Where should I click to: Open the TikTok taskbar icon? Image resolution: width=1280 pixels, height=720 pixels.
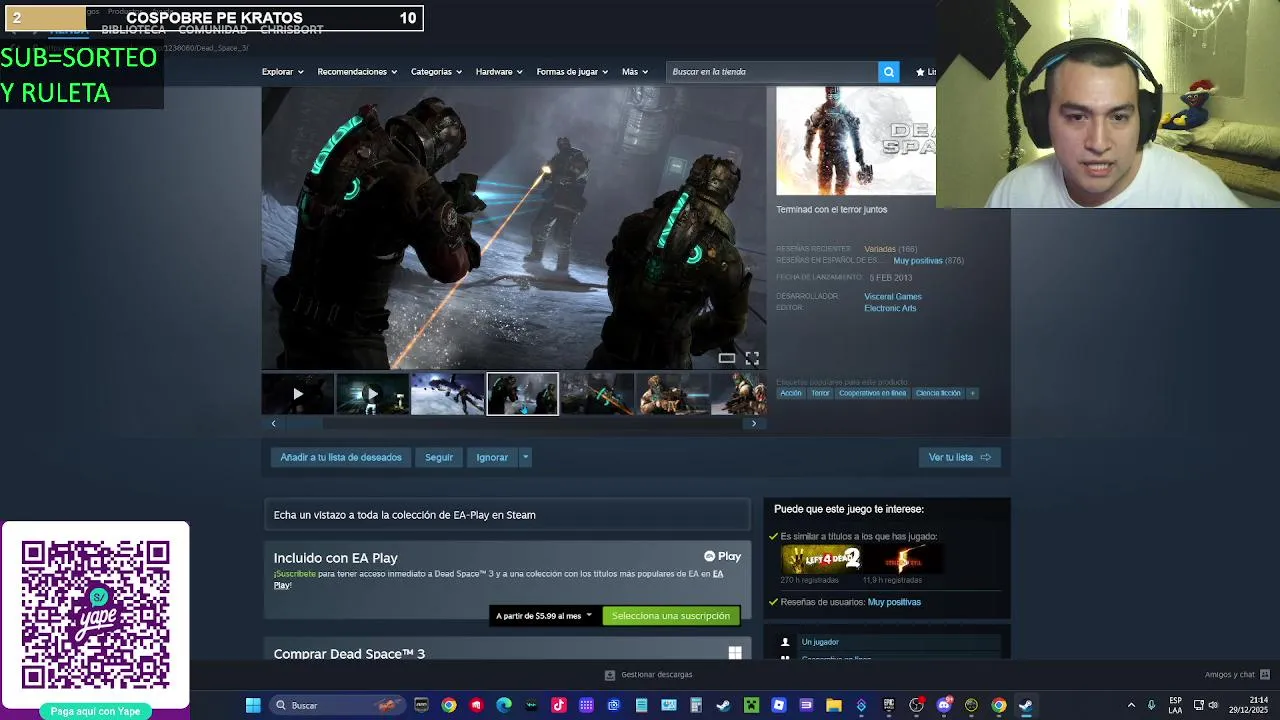[559, 705]
